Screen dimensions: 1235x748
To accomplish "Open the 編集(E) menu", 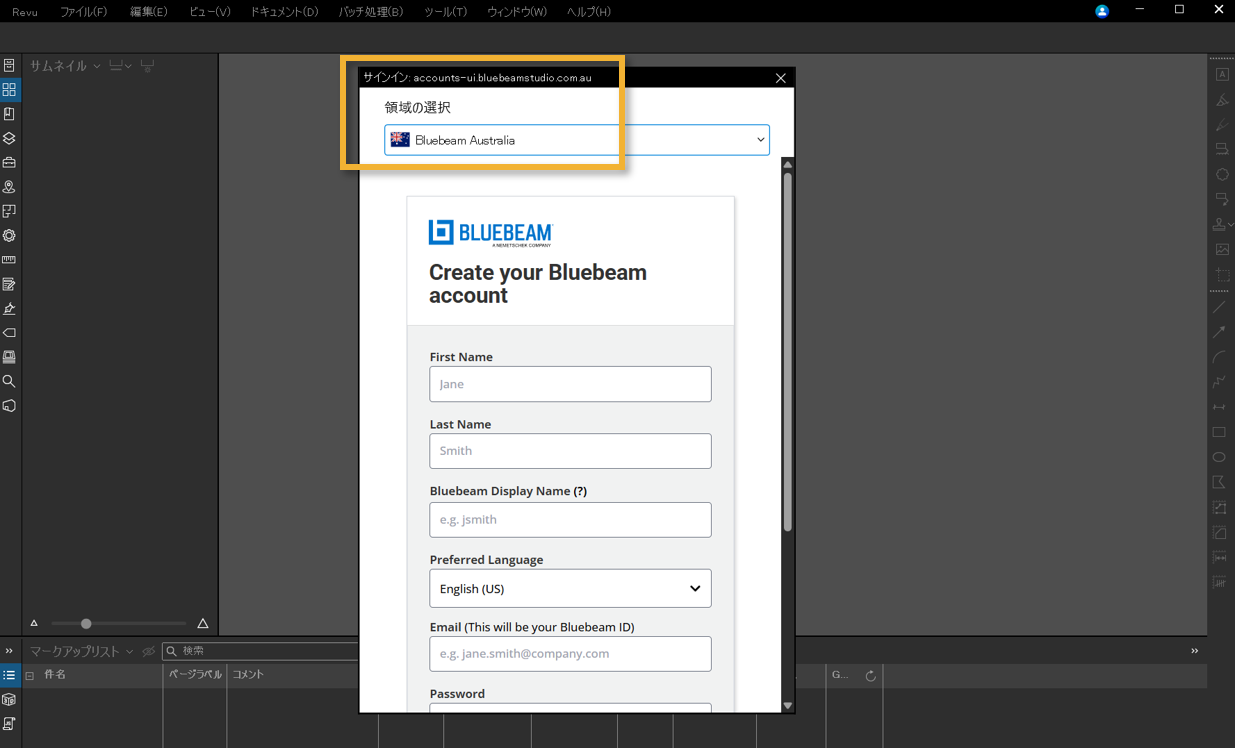I will [x=148, y=12].
